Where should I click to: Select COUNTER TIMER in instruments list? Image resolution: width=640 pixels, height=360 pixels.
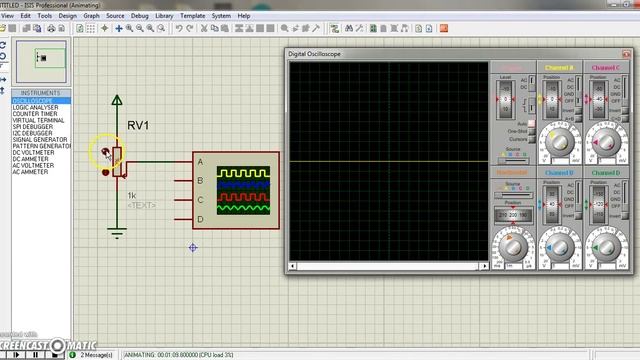(x=35, y=114)
